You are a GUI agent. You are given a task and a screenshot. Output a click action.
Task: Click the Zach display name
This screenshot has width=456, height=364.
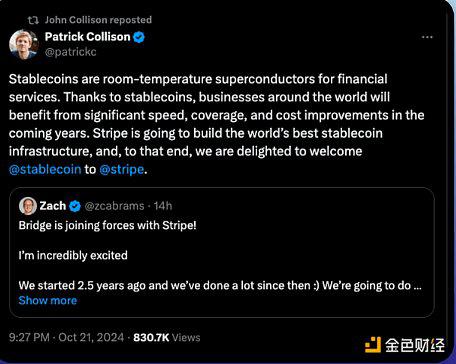[x=53, y=206]
